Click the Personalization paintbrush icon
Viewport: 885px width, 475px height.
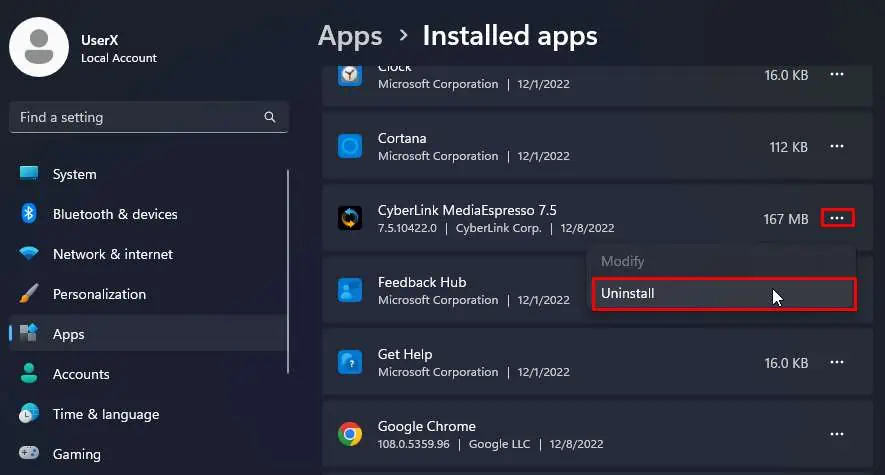click(29, 294)
